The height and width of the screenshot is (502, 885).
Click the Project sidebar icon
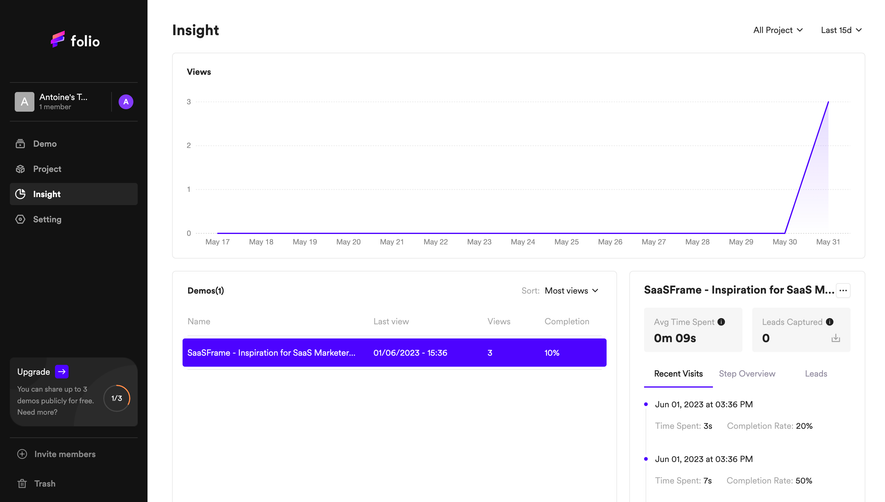(x=20, y=169)
